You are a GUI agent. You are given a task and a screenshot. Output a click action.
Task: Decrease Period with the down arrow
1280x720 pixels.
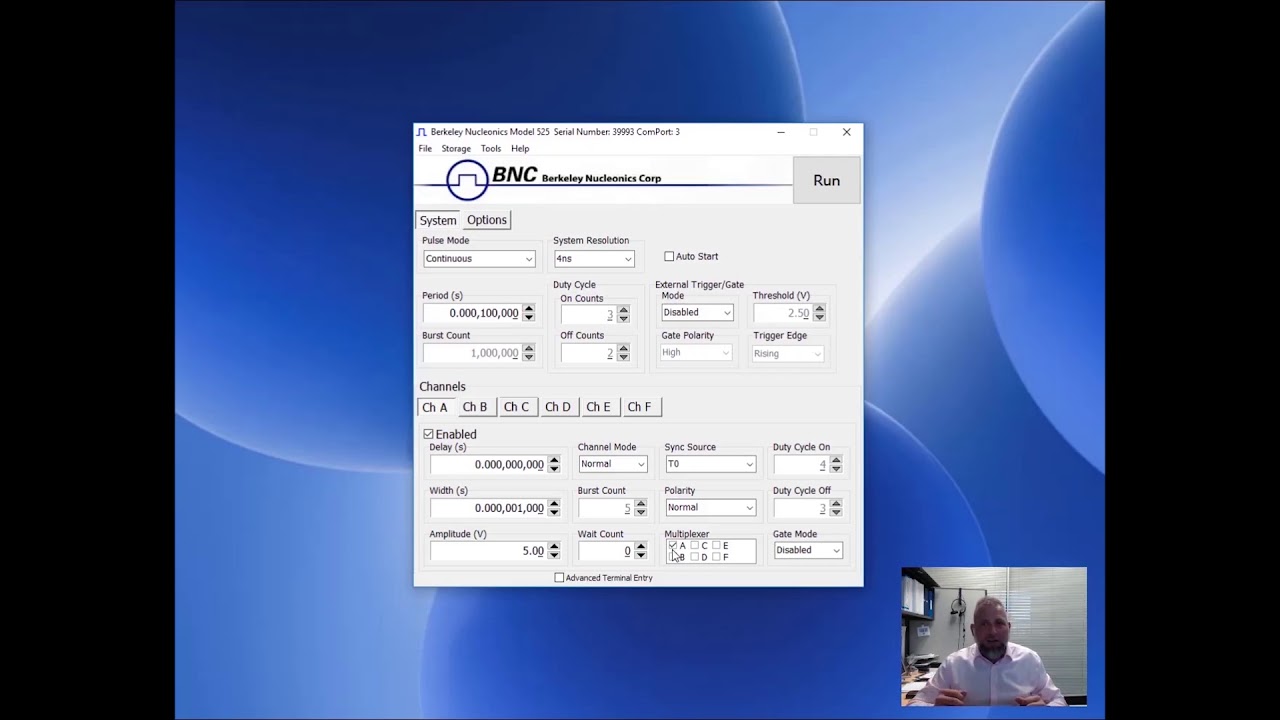pos(528,317)
